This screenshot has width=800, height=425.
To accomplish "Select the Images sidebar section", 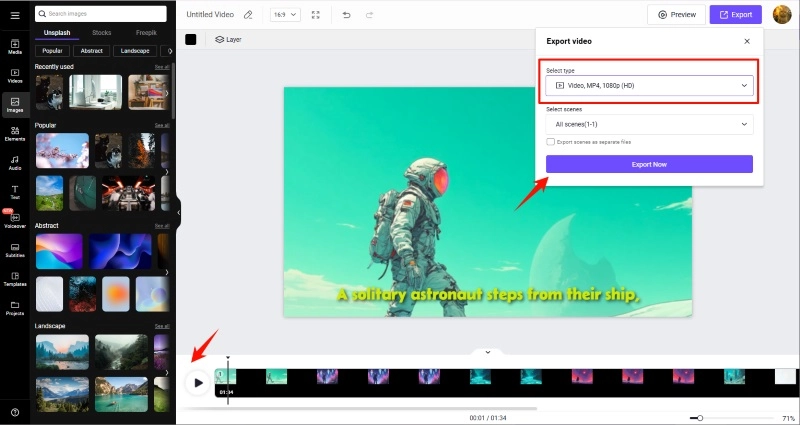I will pyautogui.click(x=15, y=105).
